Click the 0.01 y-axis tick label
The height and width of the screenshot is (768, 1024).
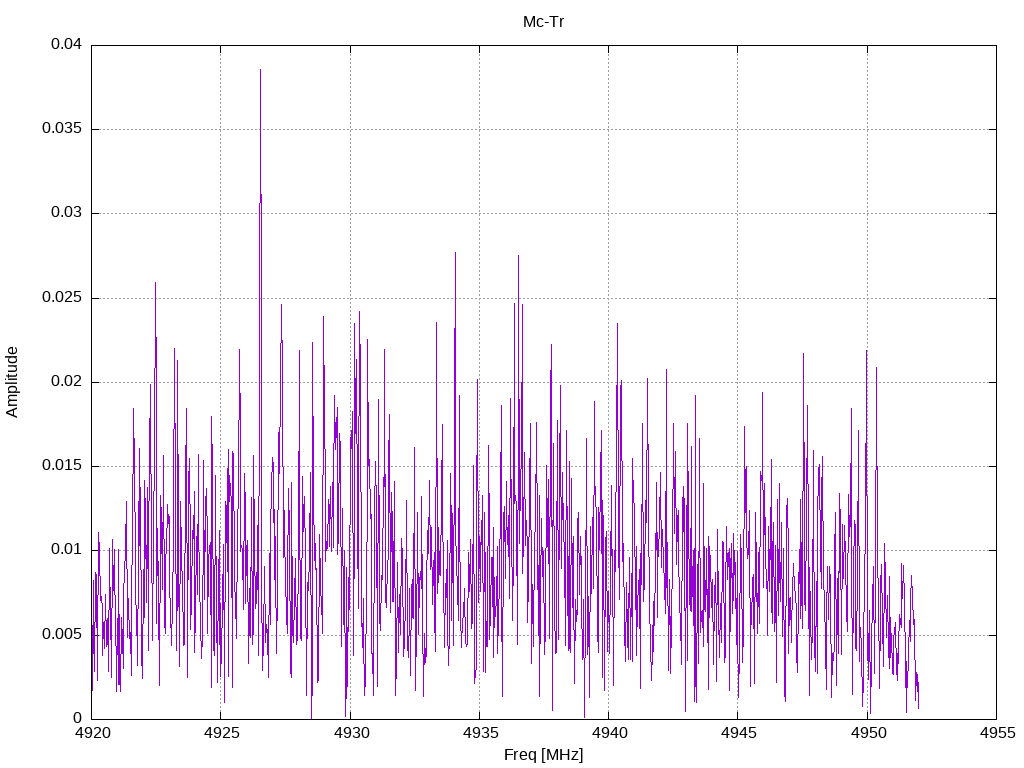tap(67, 550)
